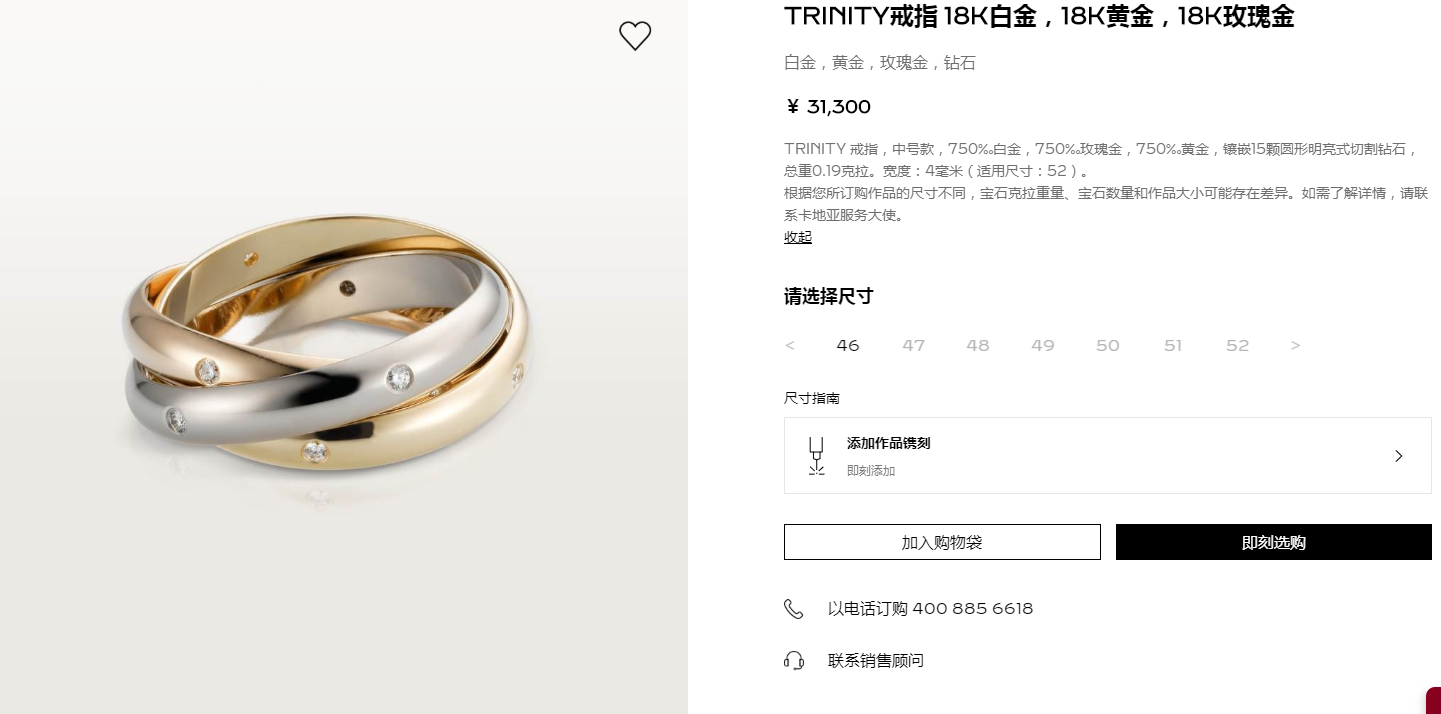Select ring size 47
Viewport: 1441px width, 714px height.
coord(914,345)
